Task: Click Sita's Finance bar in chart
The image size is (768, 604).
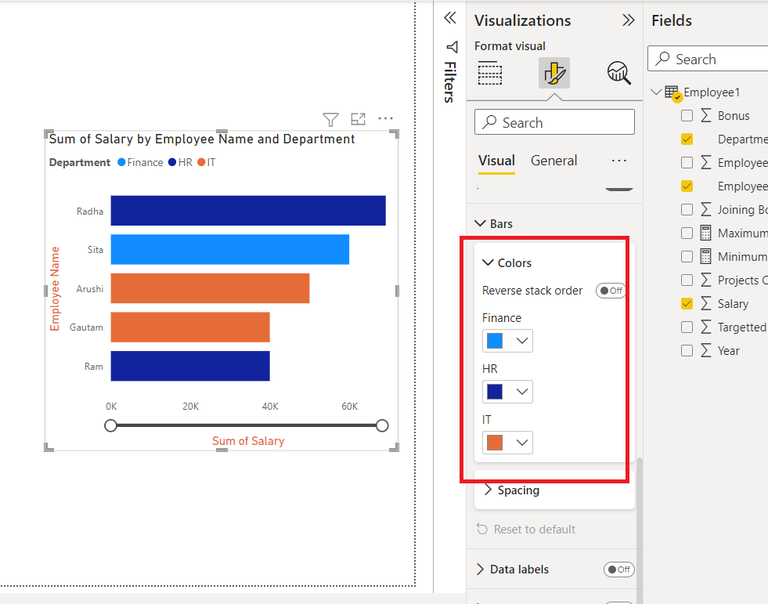Action: (230, 249)
